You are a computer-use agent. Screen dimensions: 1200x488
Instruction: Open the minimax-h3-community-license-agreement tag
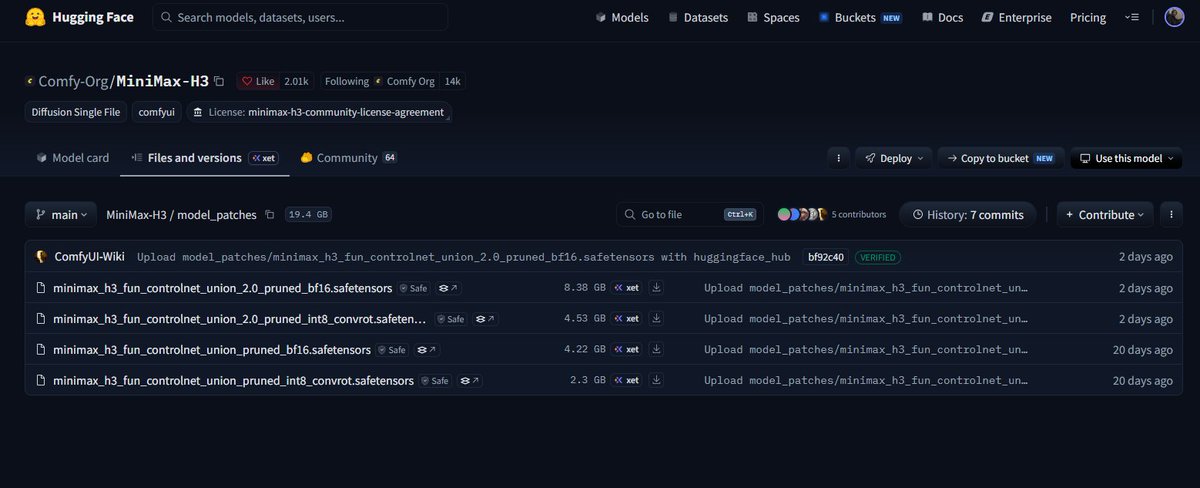coord(320,112)
